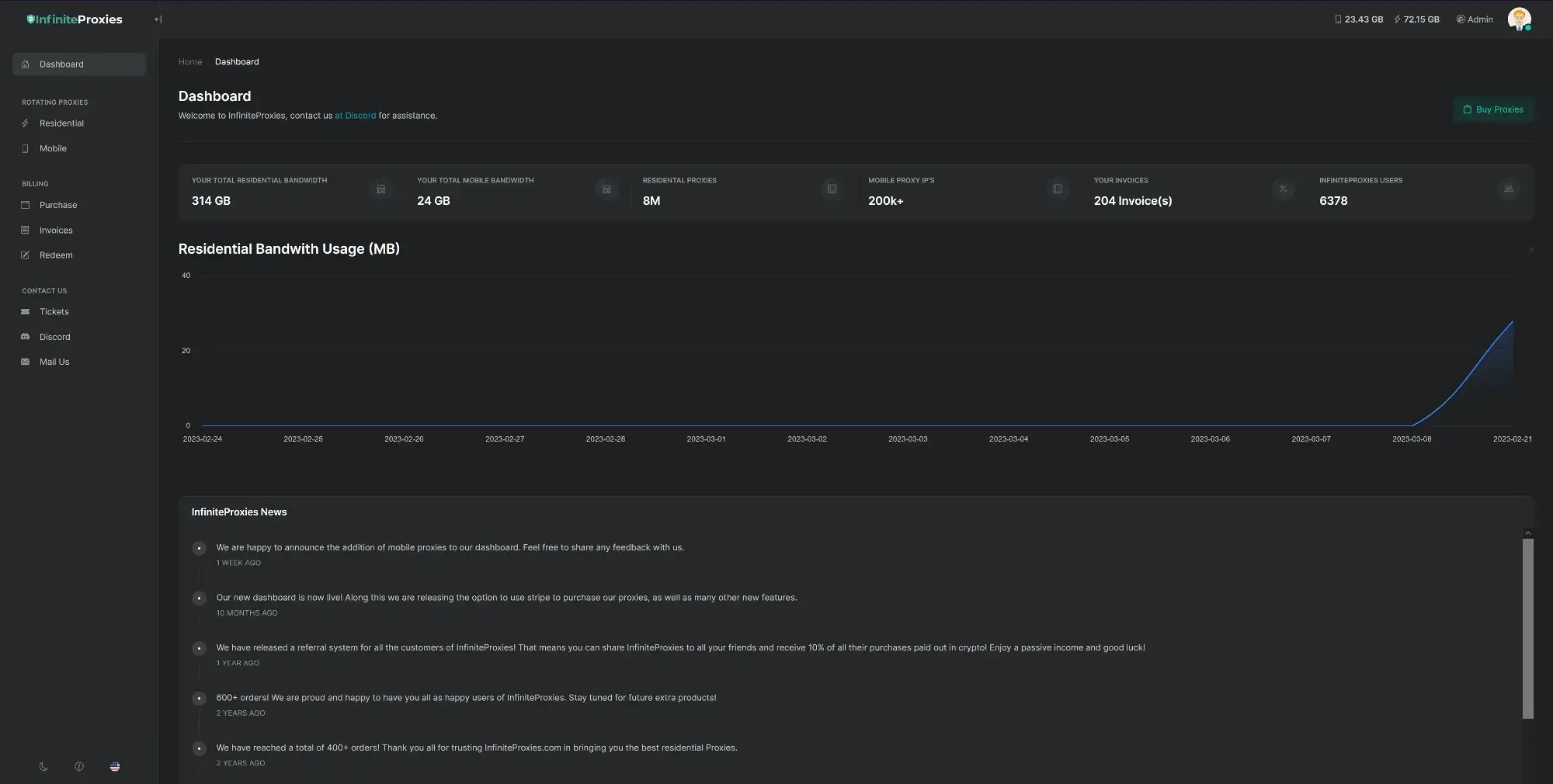Click the Mail Us envelope icon
The height and width of the screenshot is (784, 1553).
pos(25,362)
